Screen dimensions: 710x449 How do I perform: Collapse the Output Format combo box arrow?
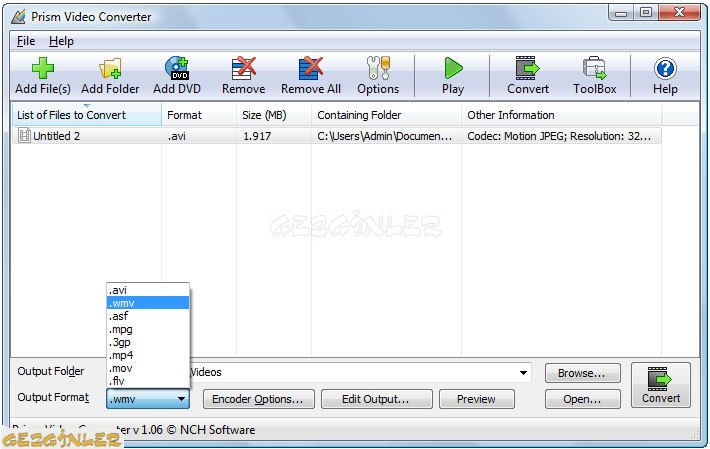(181, 399)
